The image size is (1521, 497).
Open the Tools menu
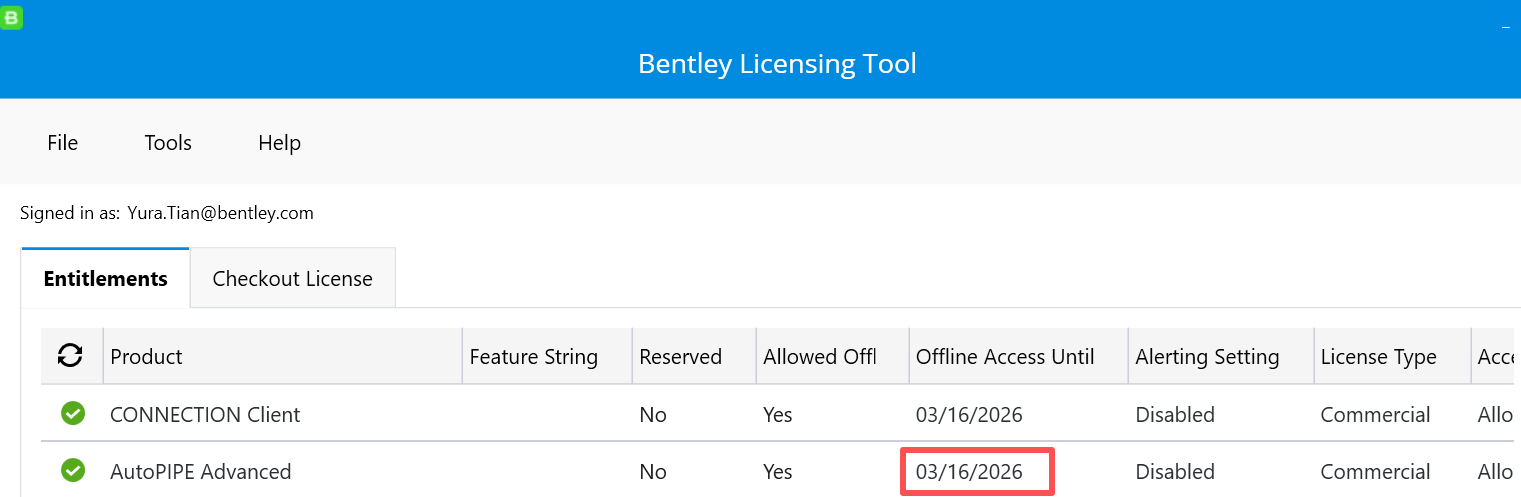coord(168,143)
